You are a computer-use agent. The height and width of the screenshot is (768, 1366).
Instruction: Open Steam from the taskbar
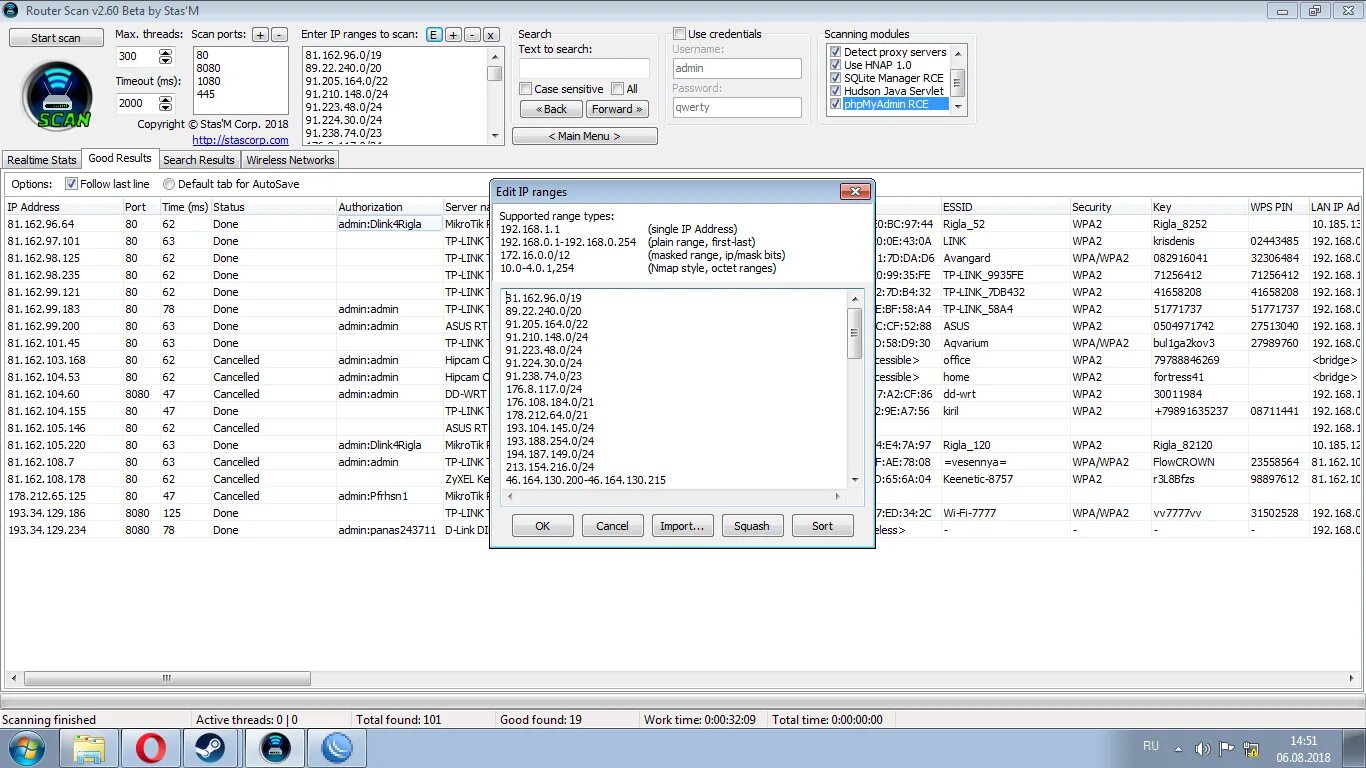pyautogui.click(x=210, y=748)
